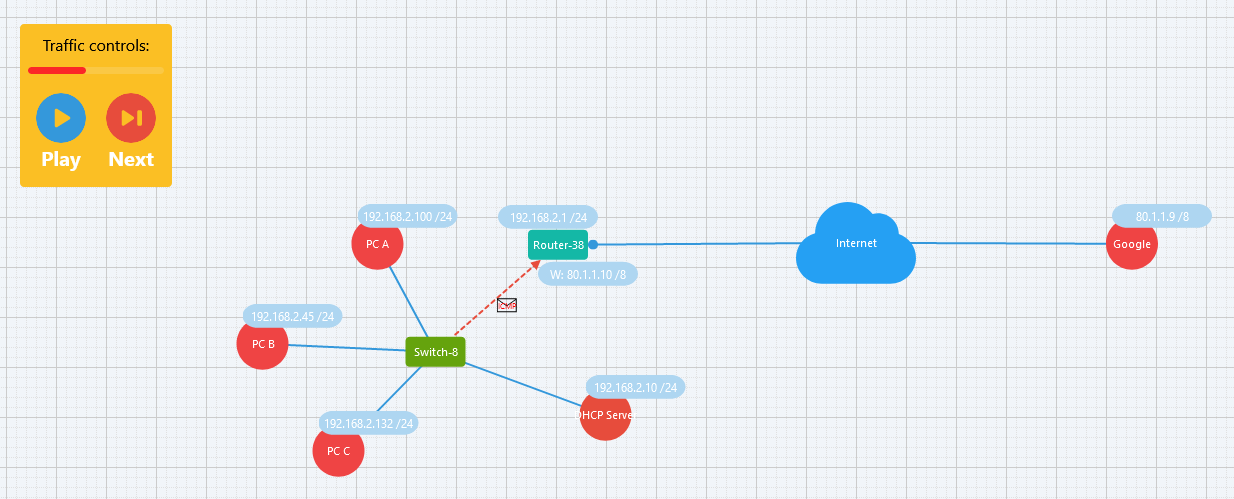Click IP label 192.168.2.45 /24
Viewport: 1234px width, 499px height.
[292, 316]
